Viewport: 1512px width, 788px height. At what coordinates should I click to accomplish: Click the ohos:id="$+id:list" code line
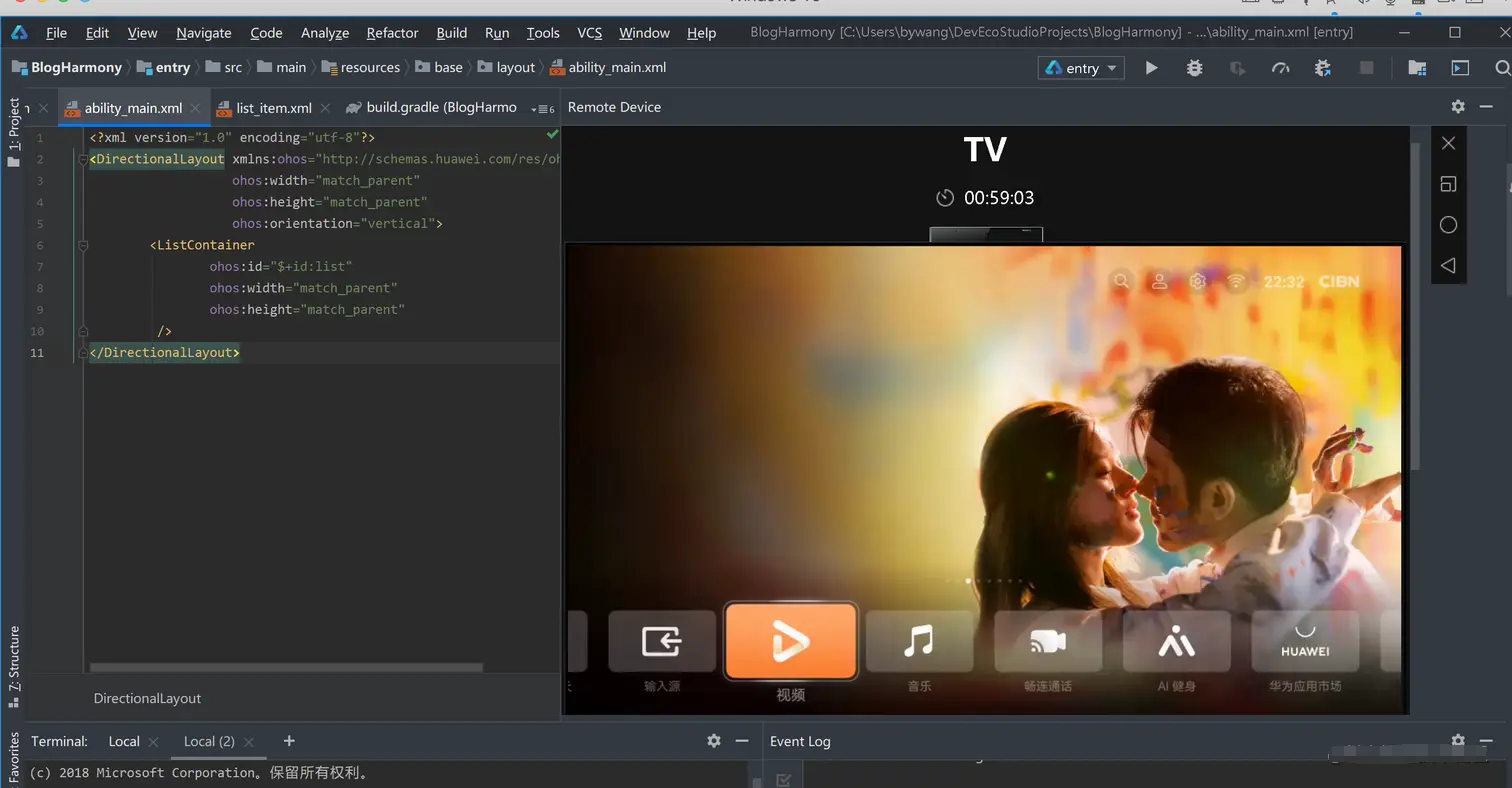[x=281, y=267]
